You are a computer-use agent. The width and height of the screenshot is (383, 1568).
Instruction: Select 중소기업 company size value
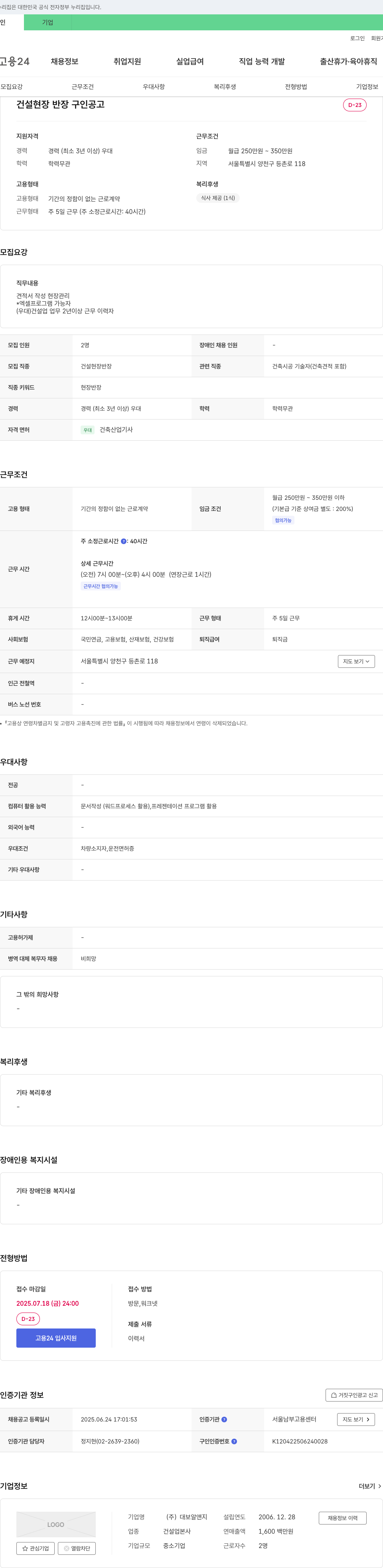pyautogui.click(x=174, y=1546)
